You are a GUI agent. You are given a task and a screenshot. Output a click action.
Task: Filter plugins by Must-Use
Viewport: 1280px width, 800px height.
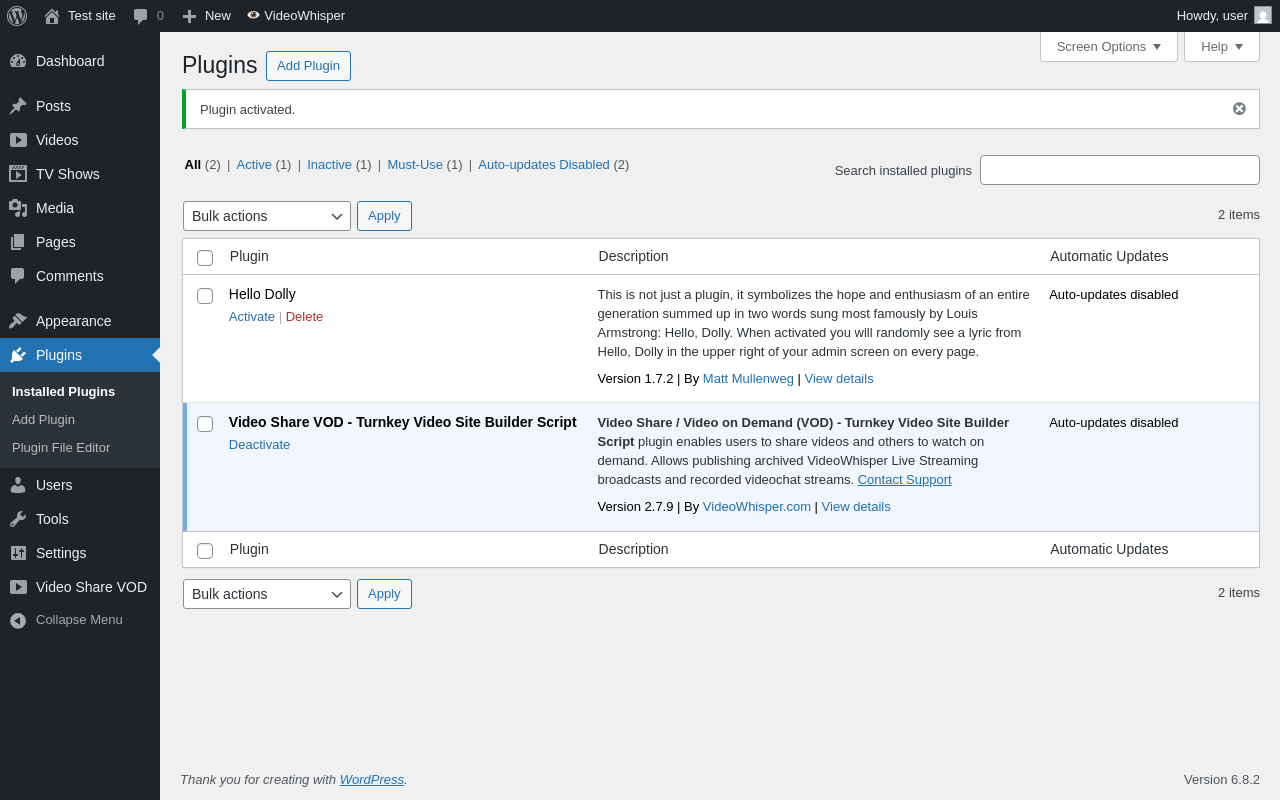[415, 165]
